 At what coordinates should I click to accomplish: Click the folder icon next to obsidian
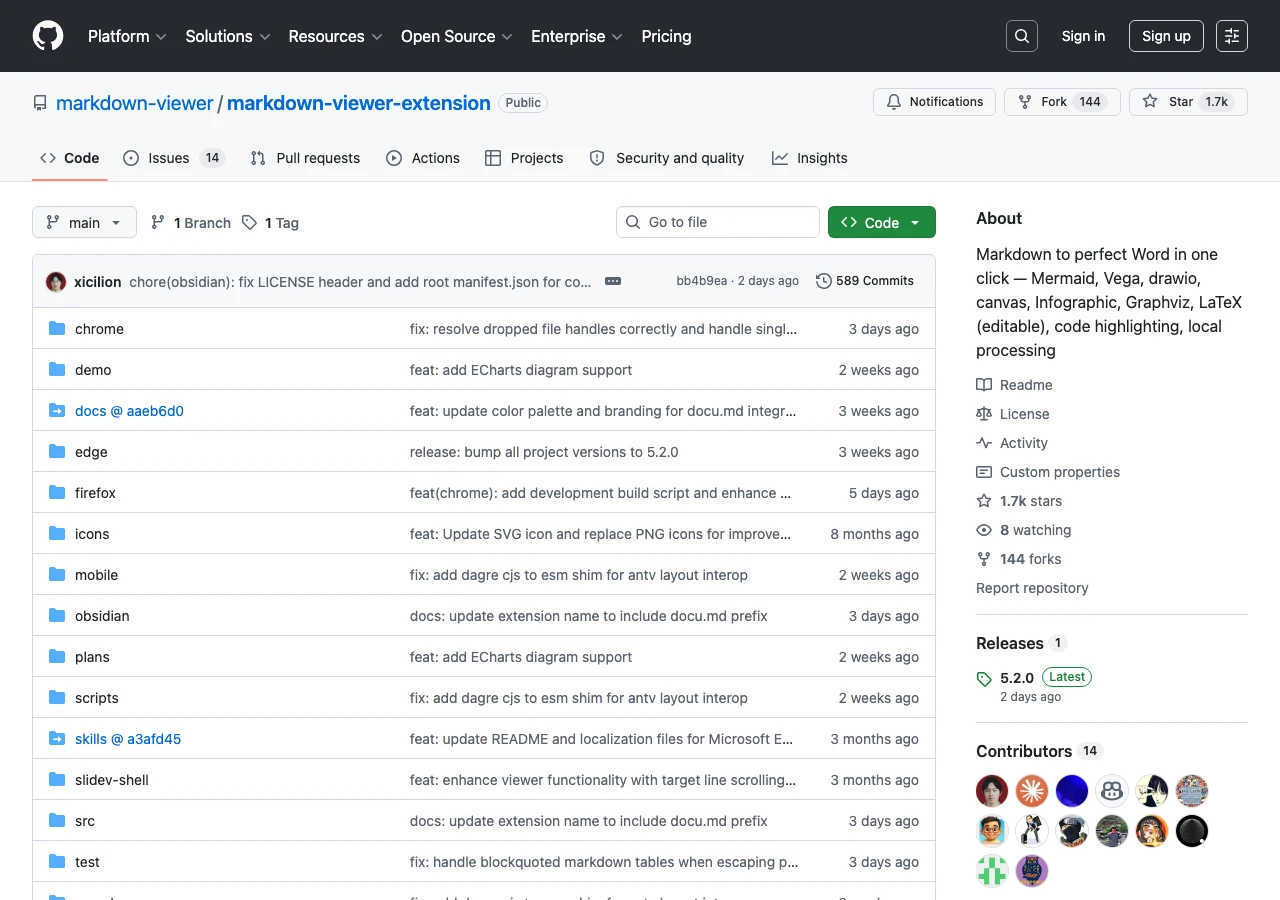click(57, 616)
